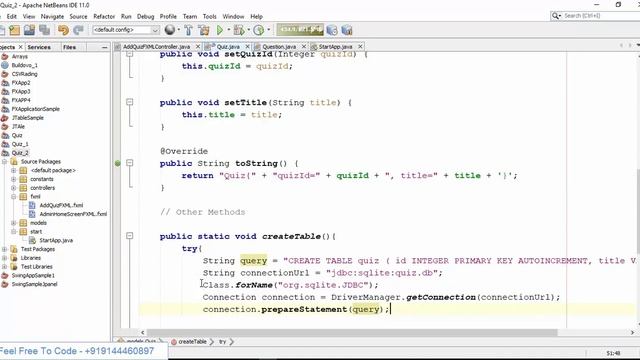This screenshot has width=640, height=360.
Task: Open the Refactor menu
Action: click(x=104, y=16)
